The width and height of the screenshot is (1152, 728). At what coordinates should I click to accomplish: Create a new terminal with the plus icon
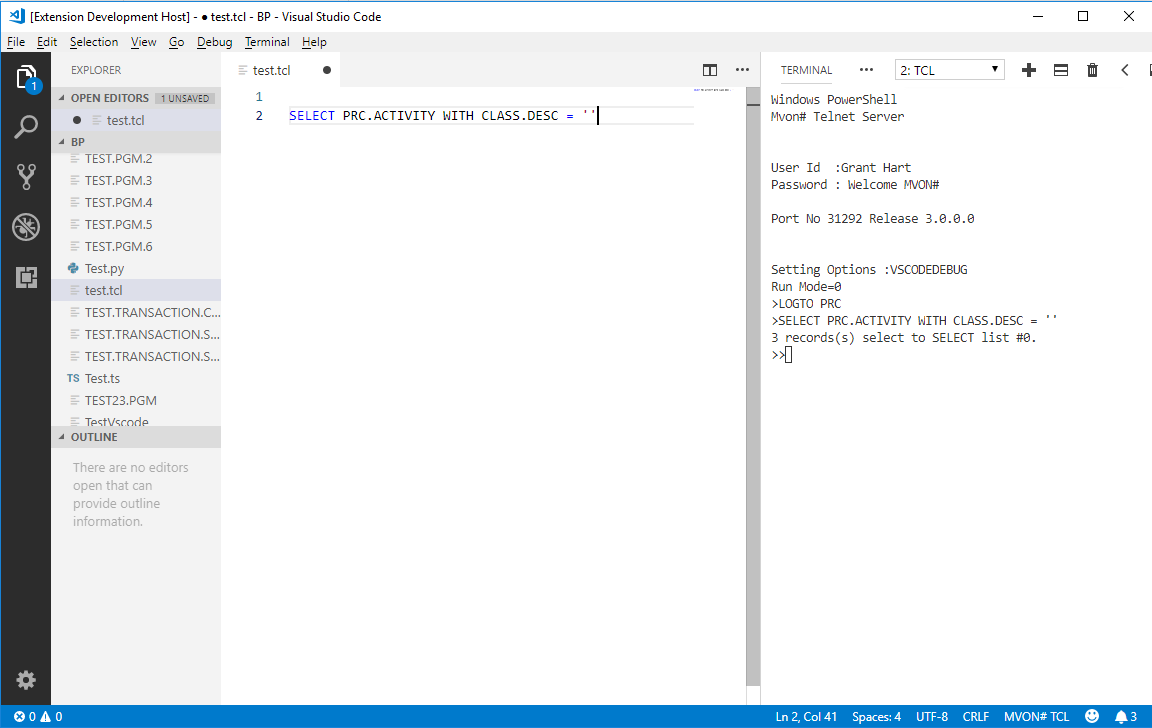1029,70
